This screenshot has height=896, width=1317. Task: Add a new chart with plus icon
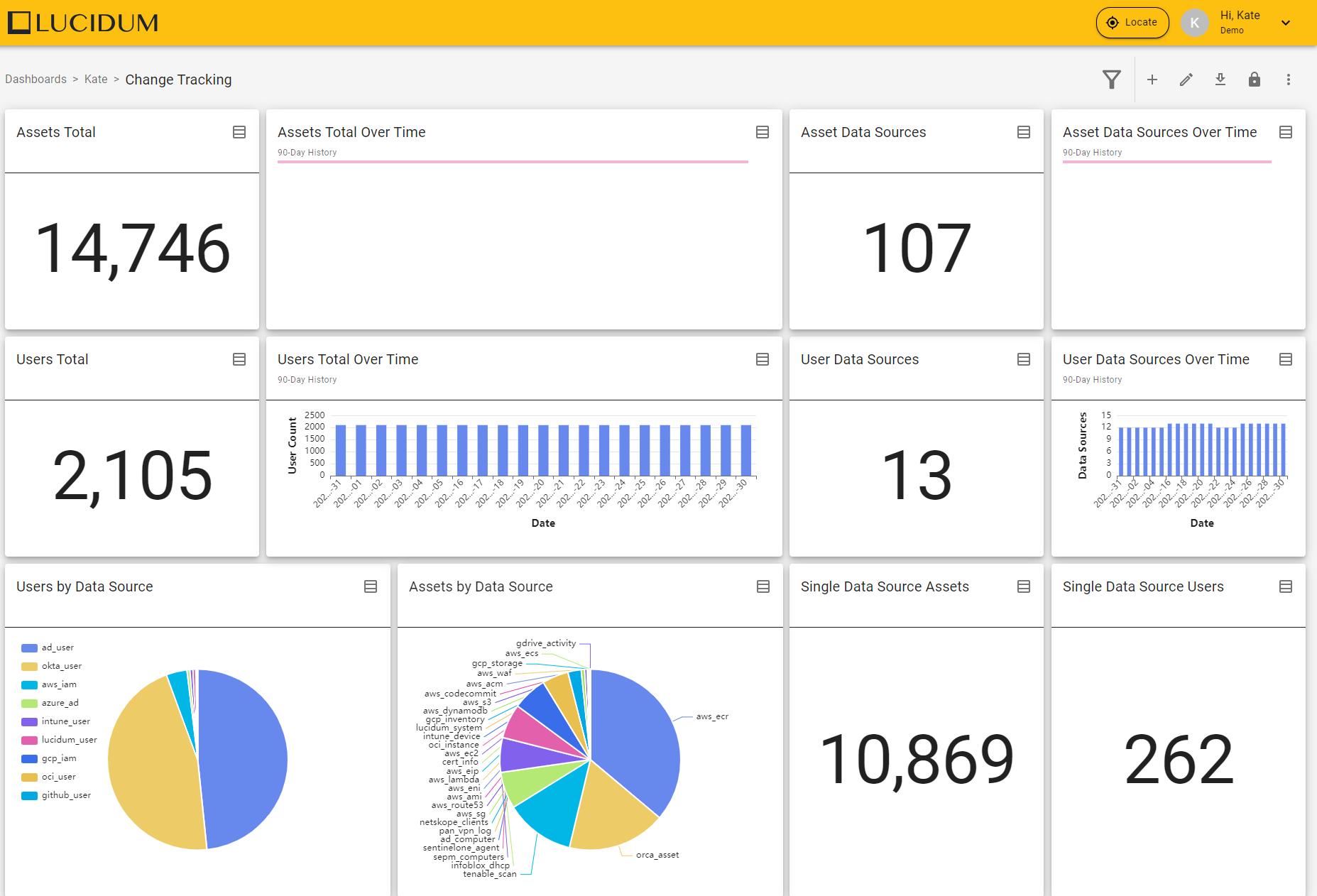pos(1152,80)
